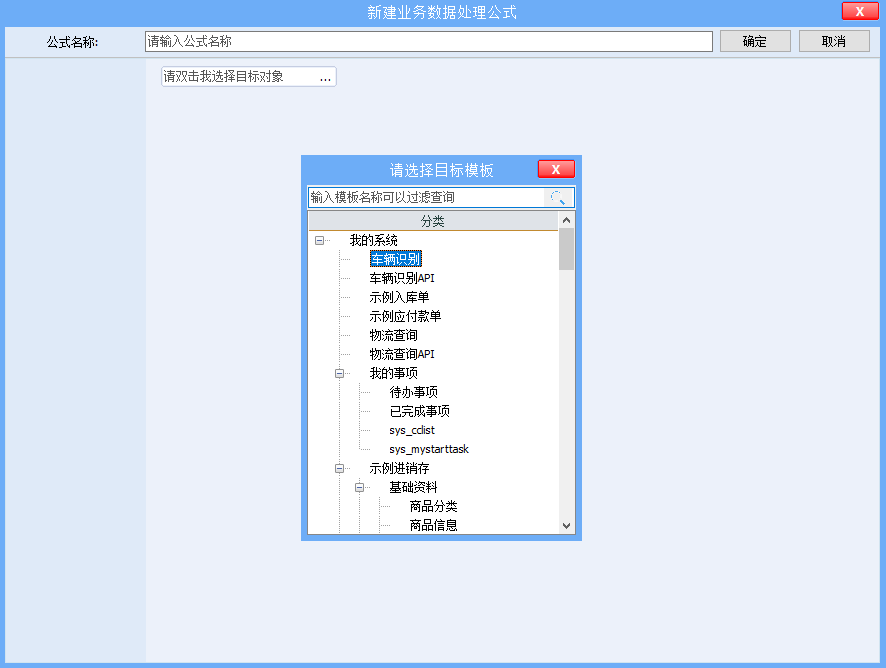Viewport: 886px width, 668px height.
Task: Select the 商品分类 template
Action: click(433, 506)
